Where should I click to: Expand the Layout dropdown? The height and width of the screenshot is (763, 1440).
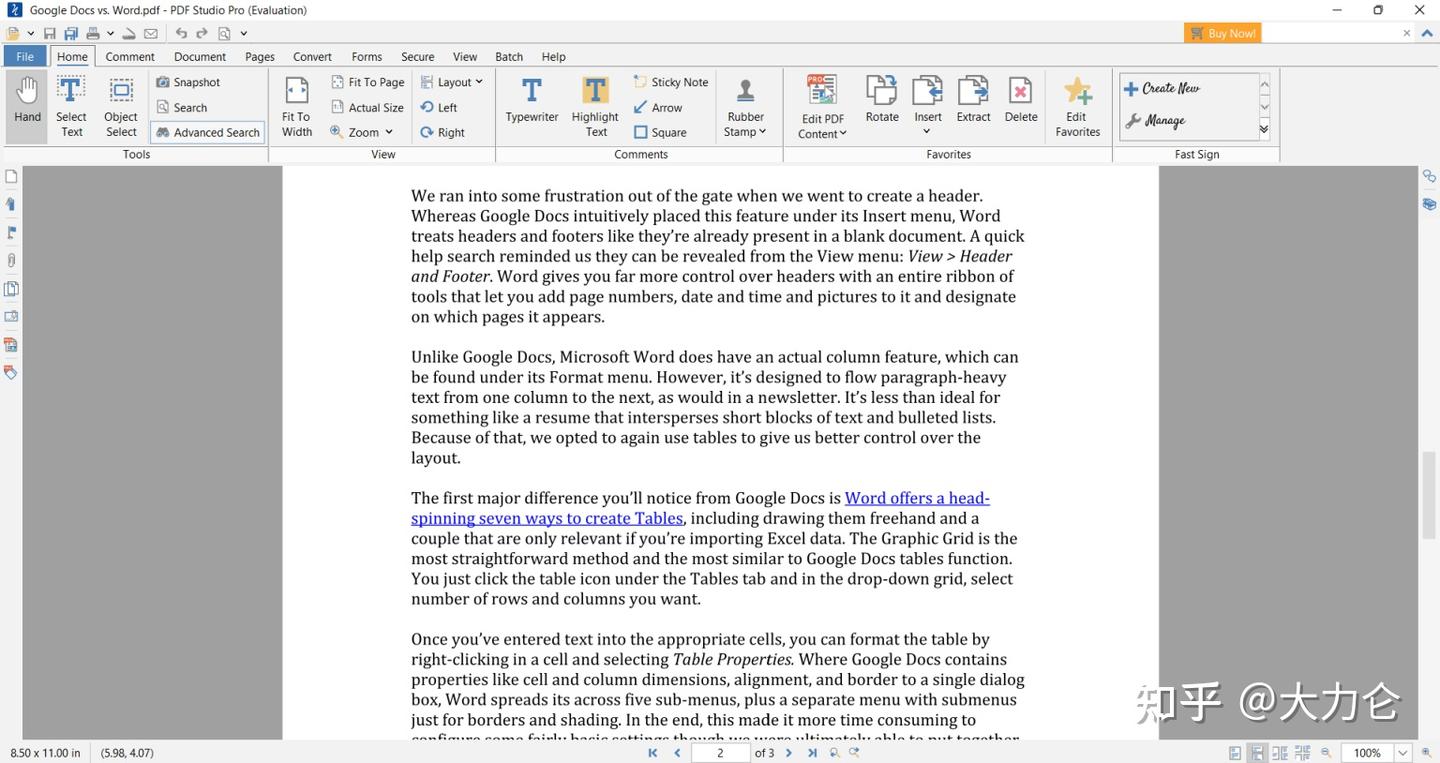pyautogui.click(x=451, y=82)
